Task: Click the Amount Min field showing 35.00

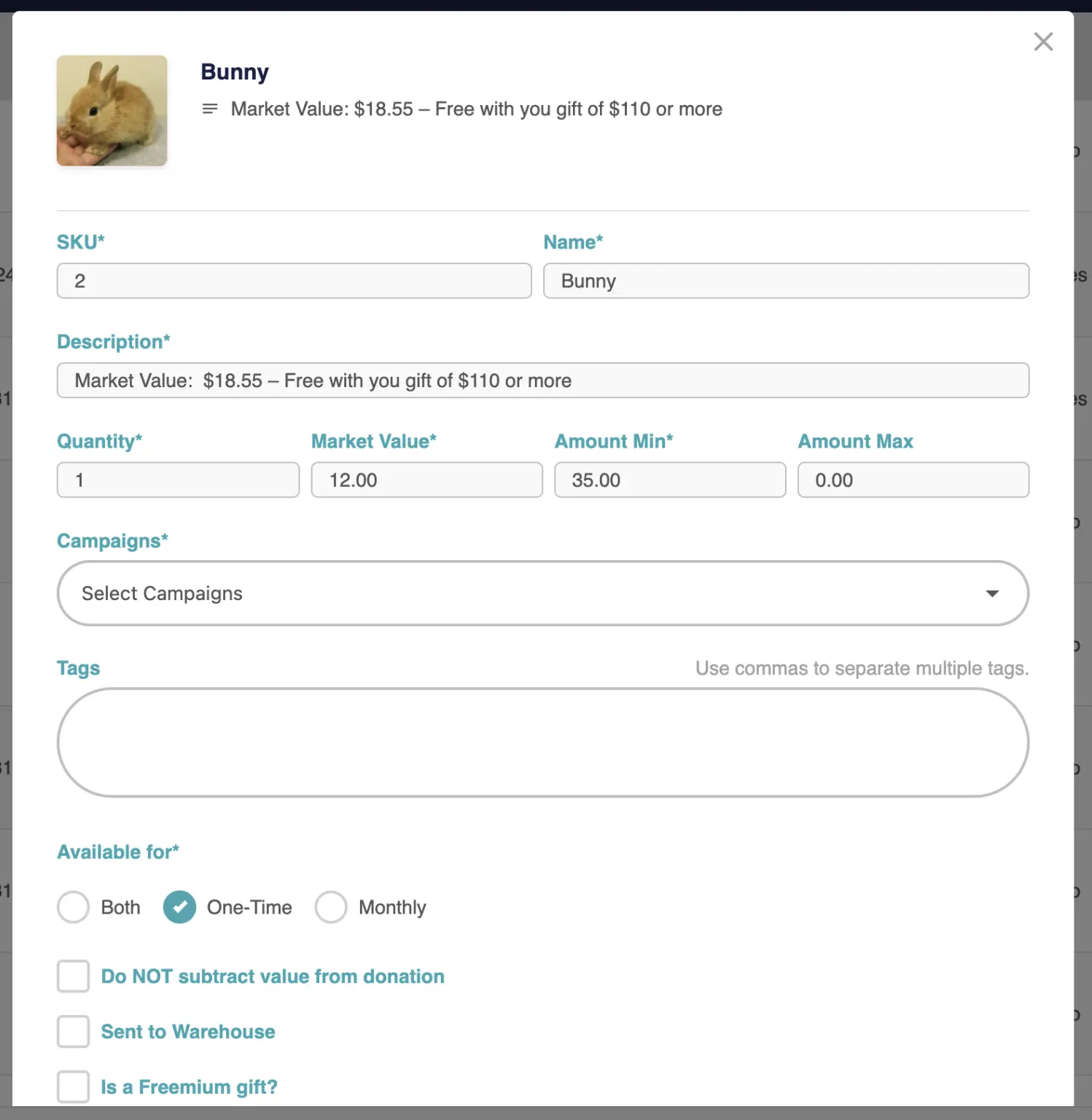Action: pyautogui.click(x=669, y=480)
